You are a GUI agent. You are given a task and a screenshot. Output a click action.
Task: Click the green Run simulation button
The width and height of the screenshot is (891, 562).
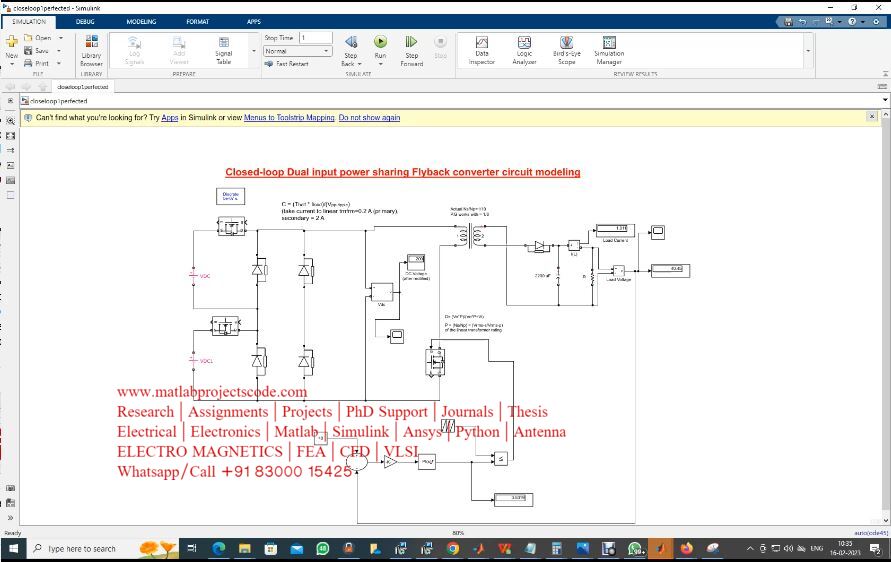click(380, 43)
